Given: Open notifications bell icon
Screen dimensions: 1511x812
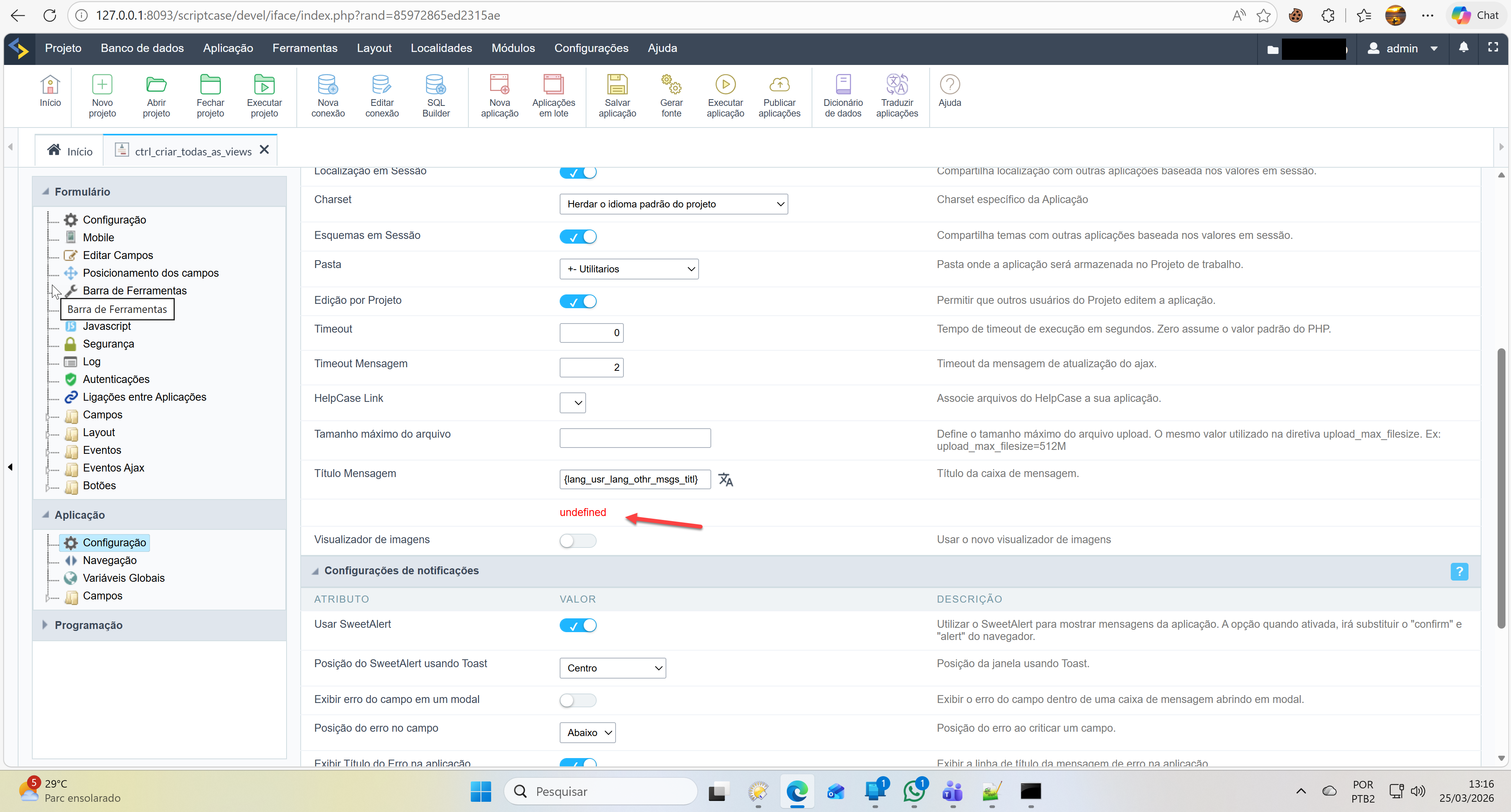Looking at the screenshot, I should click(x=1463, y=48).
